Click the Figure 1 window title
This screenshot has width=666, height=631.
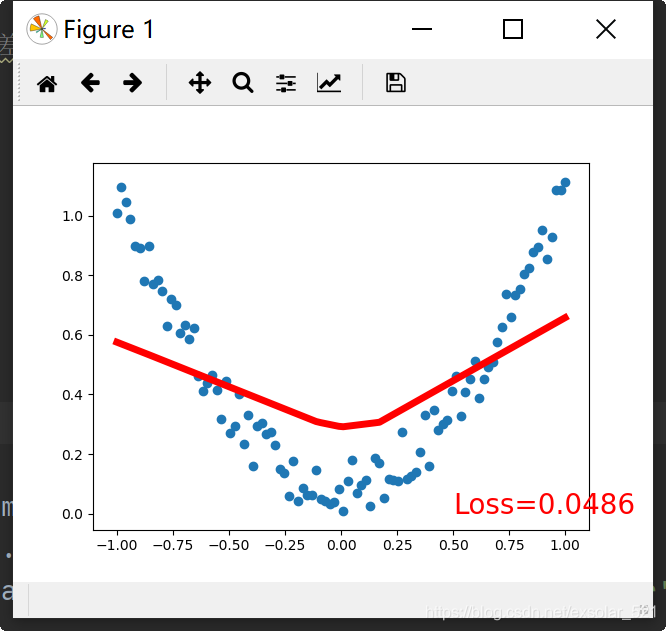coord(109,30)
